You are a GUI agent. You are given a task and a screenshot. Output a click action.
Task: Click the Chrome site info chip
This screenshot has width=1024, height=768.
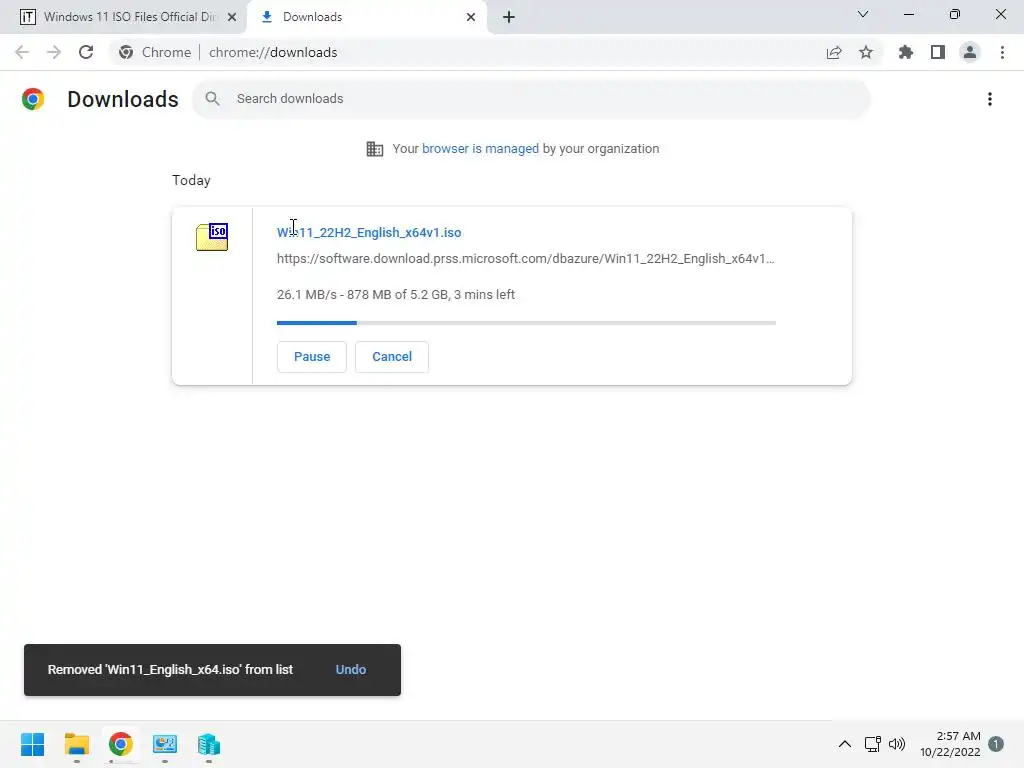tap(155, 52)
